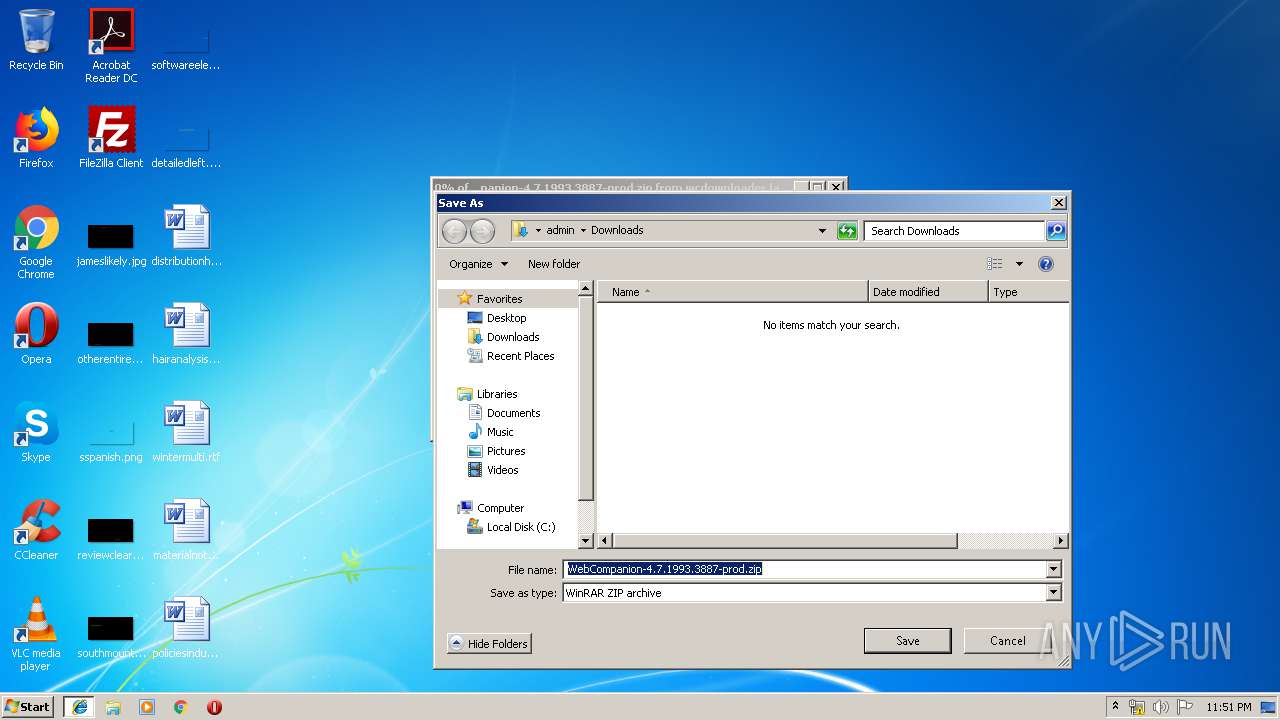
Task: Click the Back navigation arrow in Save As
Action: [x=454, y=231]
